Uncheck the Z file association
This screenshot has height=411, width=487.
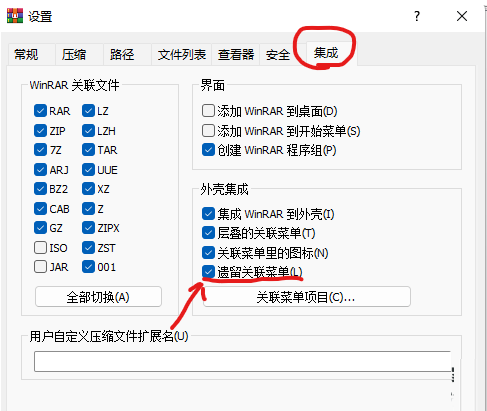point(88,209)
